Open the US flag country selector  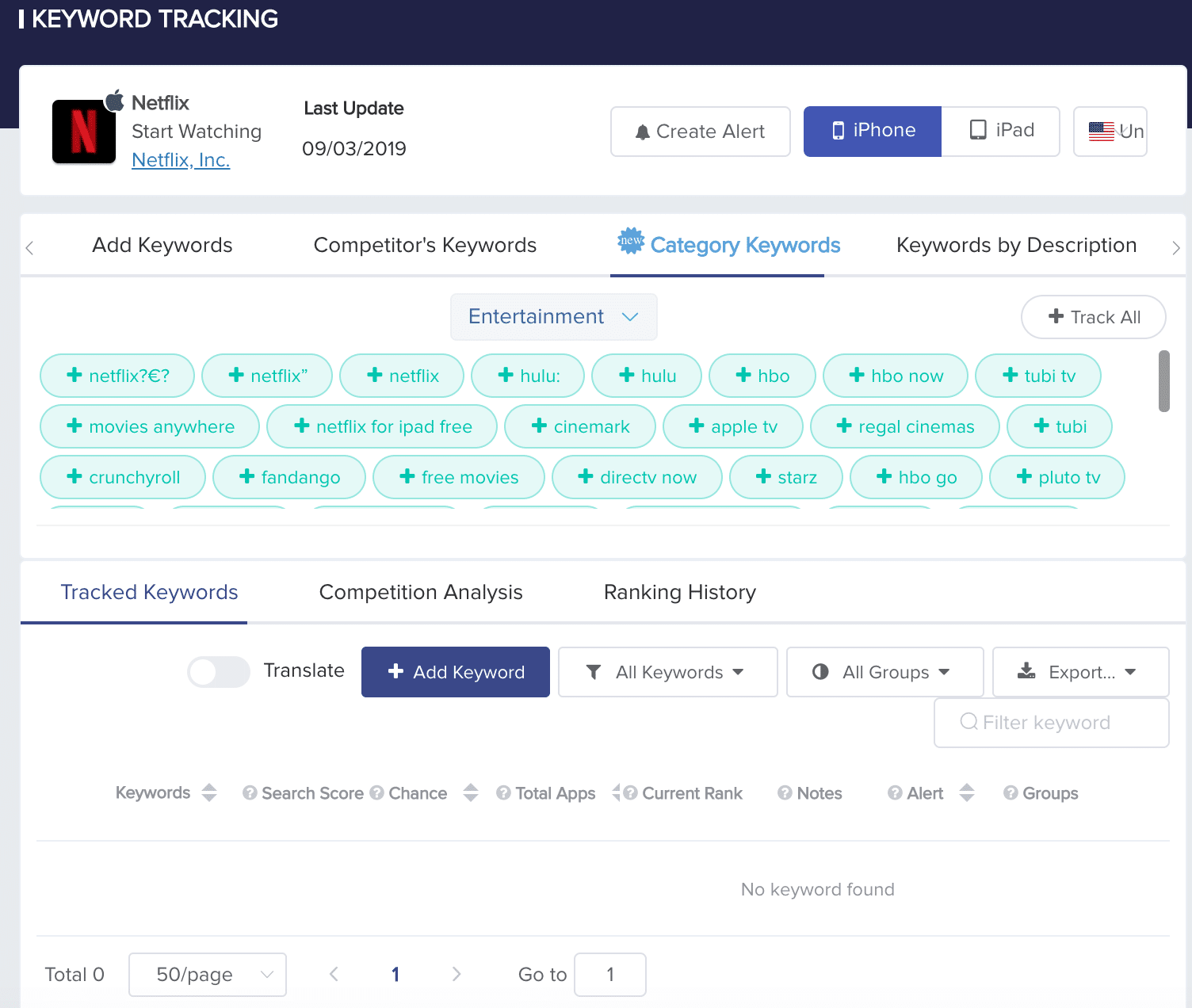click(x=1110, y=132)
